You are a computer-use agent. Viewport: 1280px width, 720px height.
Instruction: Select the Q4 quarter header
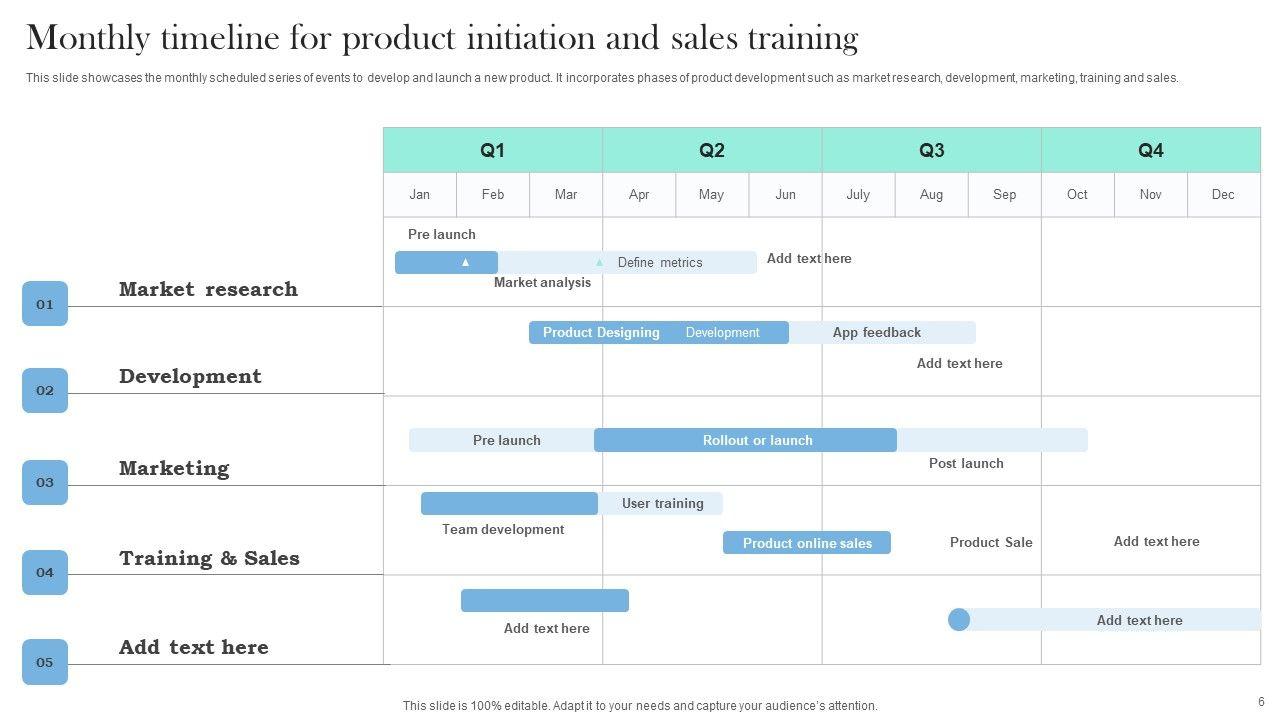point(1150,150)
